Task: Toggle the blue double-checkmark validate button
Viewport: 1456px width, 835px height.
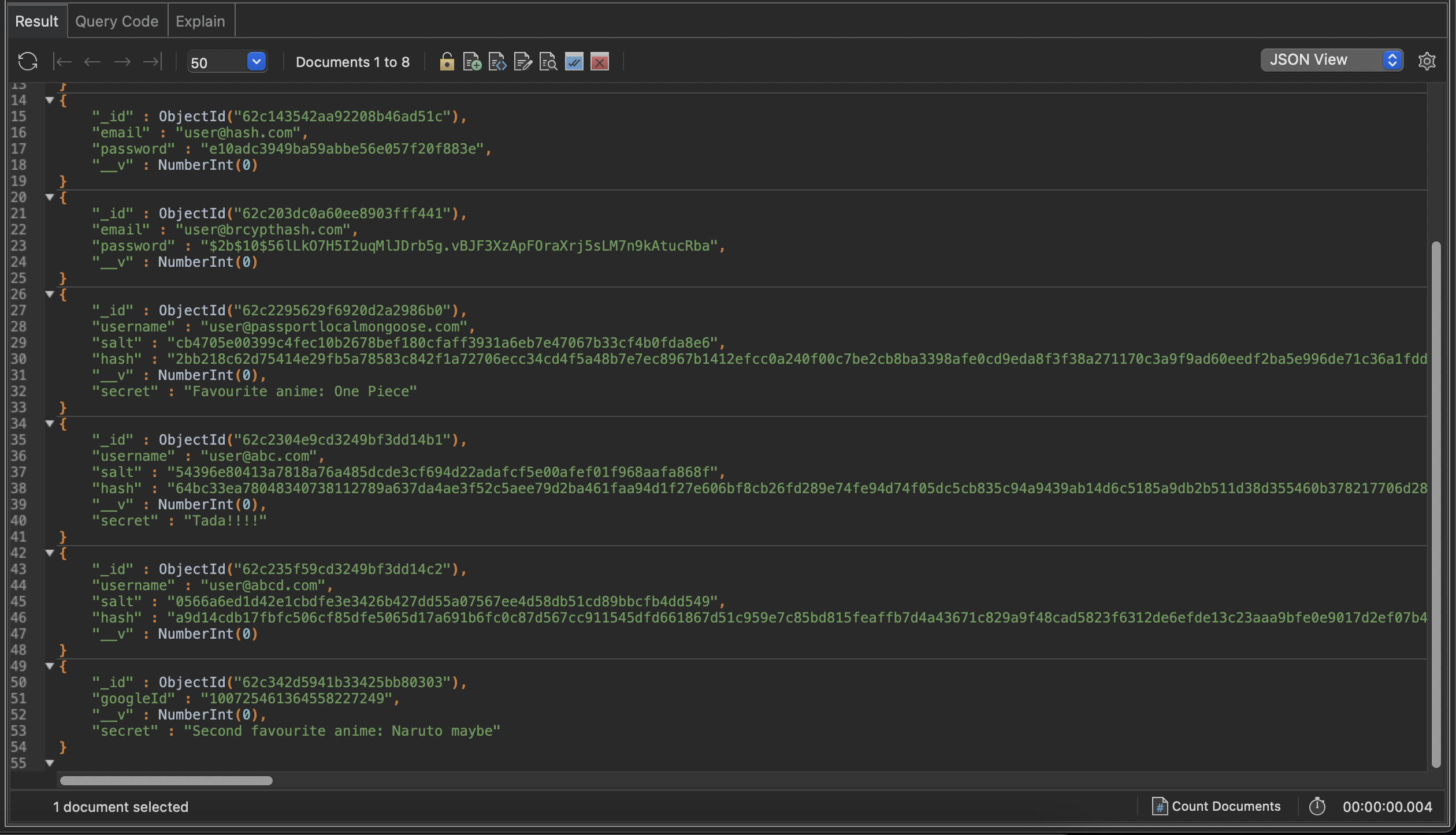Action: coord(574,61)
